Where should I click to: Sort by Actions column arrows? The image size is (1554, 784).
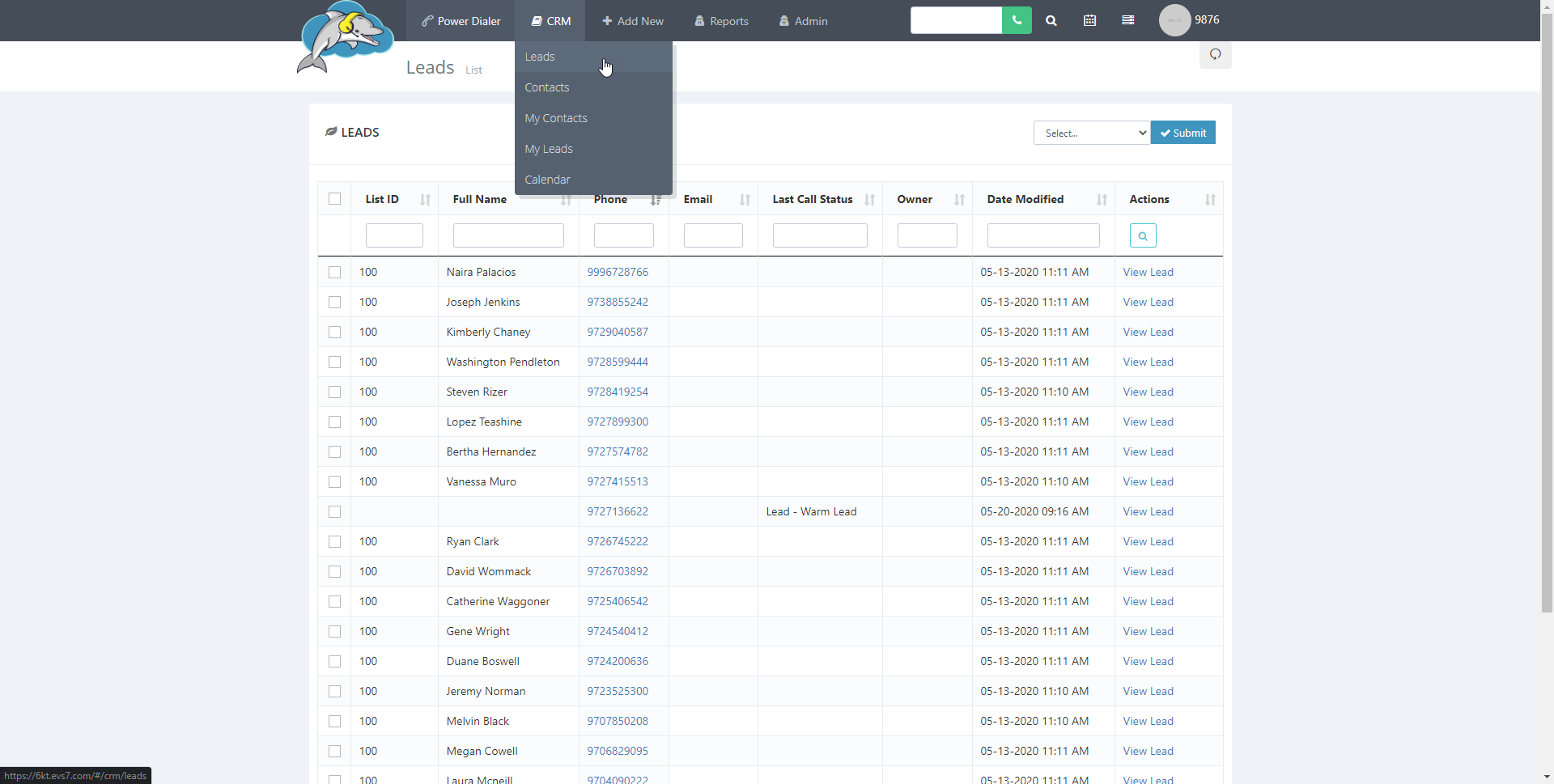tap(1211, 200)
